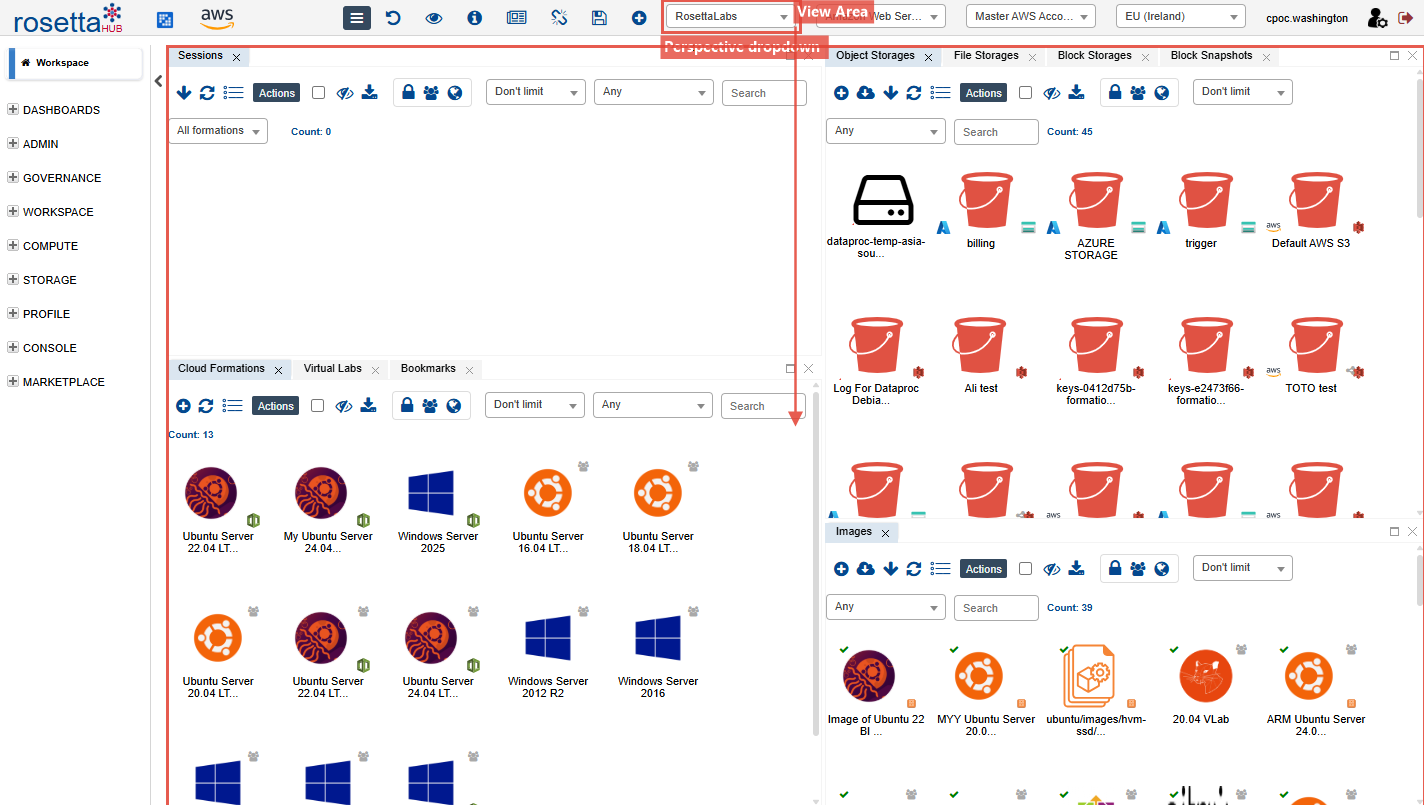The image size is (1424, 805).
Task: Click the lock filter in the Images panel
Action: point(1114,569)
